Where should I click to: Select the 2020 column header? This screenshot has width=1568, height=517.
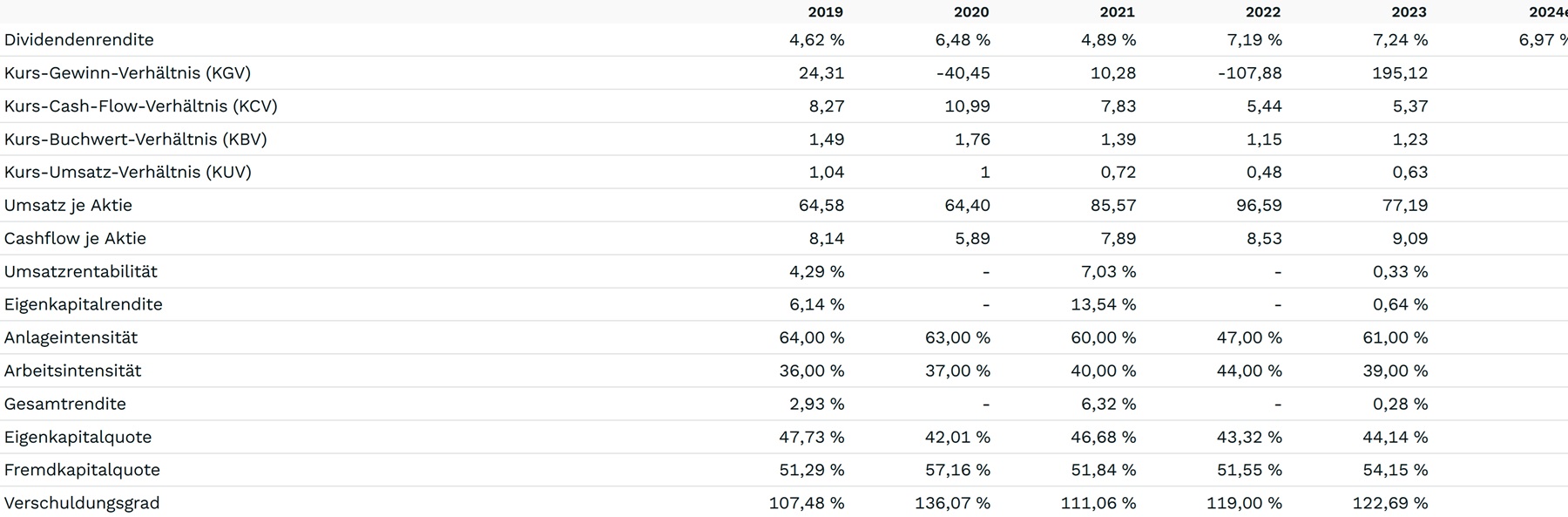(971, 12)
